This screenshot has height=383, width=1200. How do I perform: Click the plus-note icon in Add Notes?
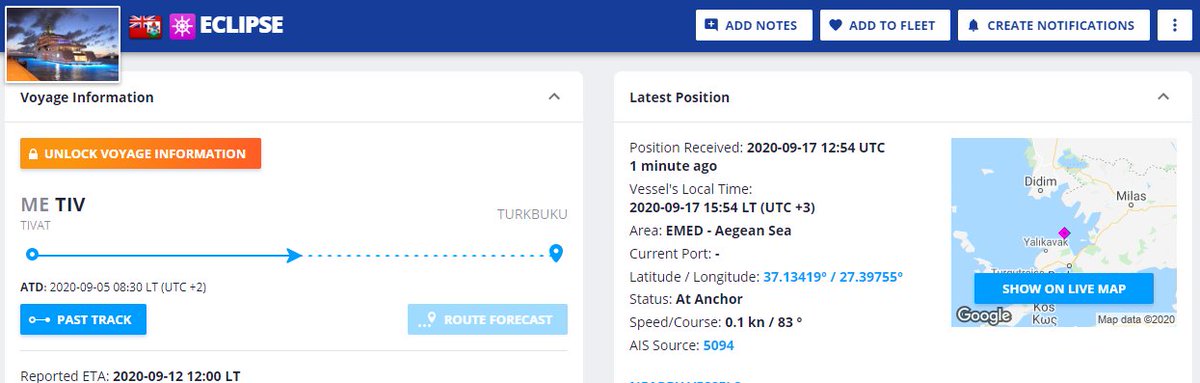[x=711, y=25]
